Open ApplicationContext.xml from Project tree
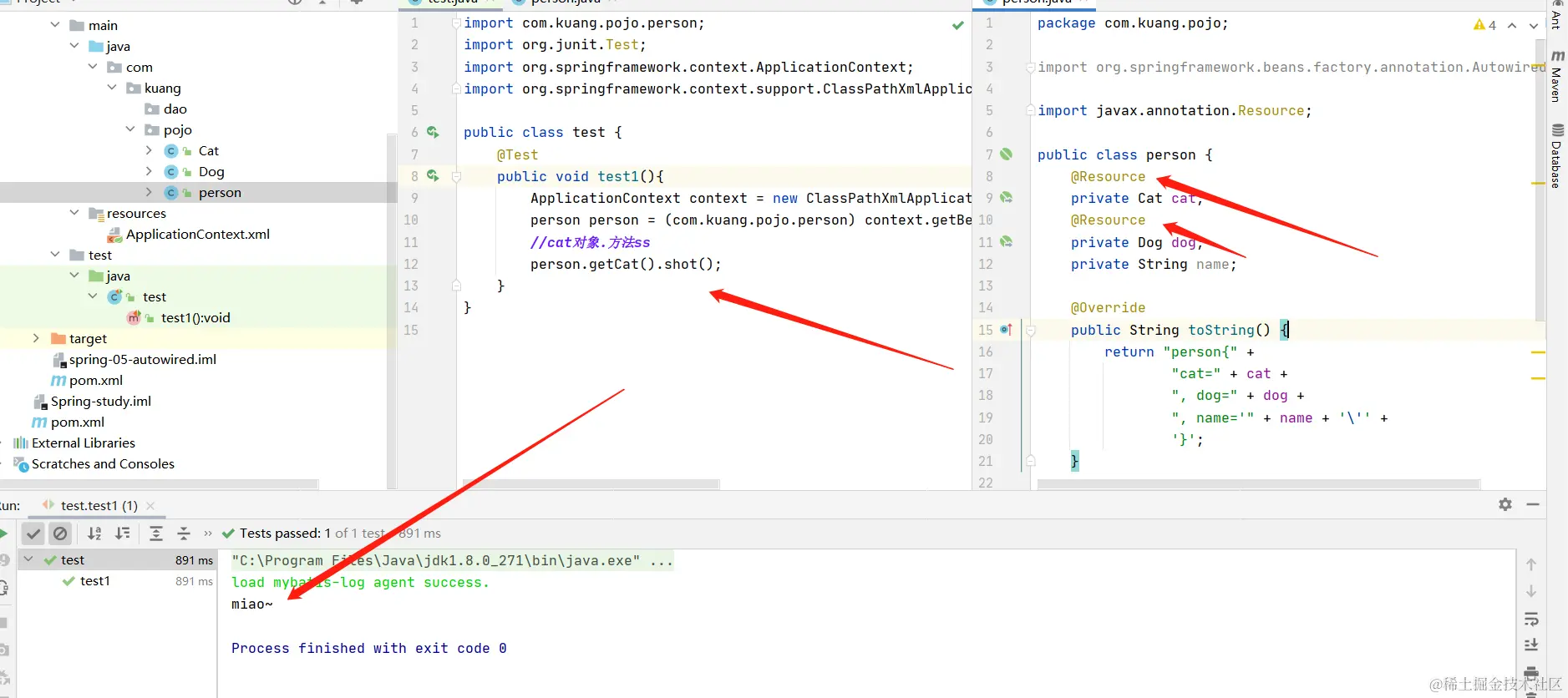The width and height of the screenshot is (1568, 698). (x=198, y=234)
